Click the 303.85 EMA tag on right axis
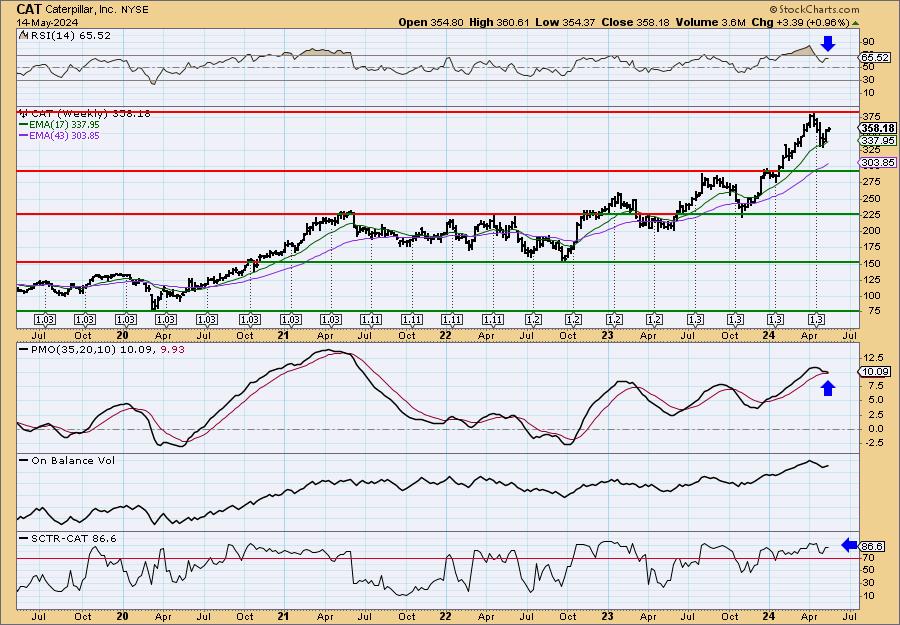 [878, 163]
